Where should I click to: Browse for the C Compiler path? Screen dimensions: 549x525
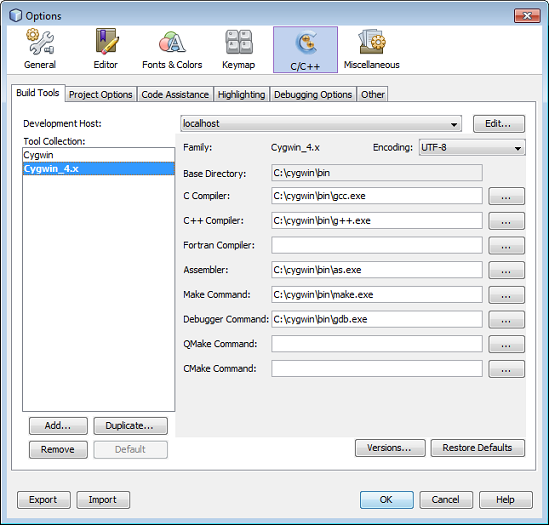[506, 196]
